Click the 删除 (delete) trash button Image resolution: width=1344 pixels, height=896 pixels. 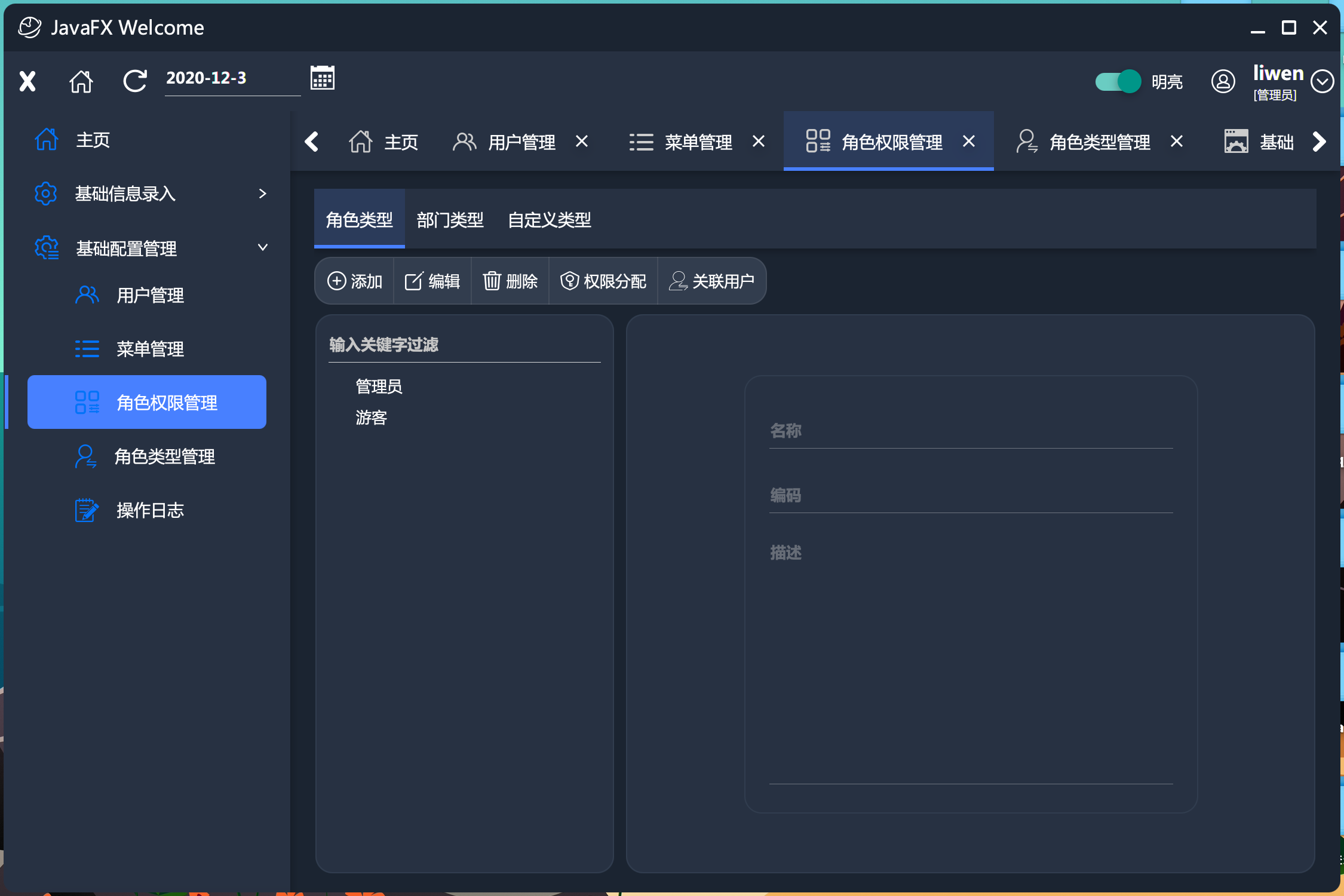(x=510, y=281)
